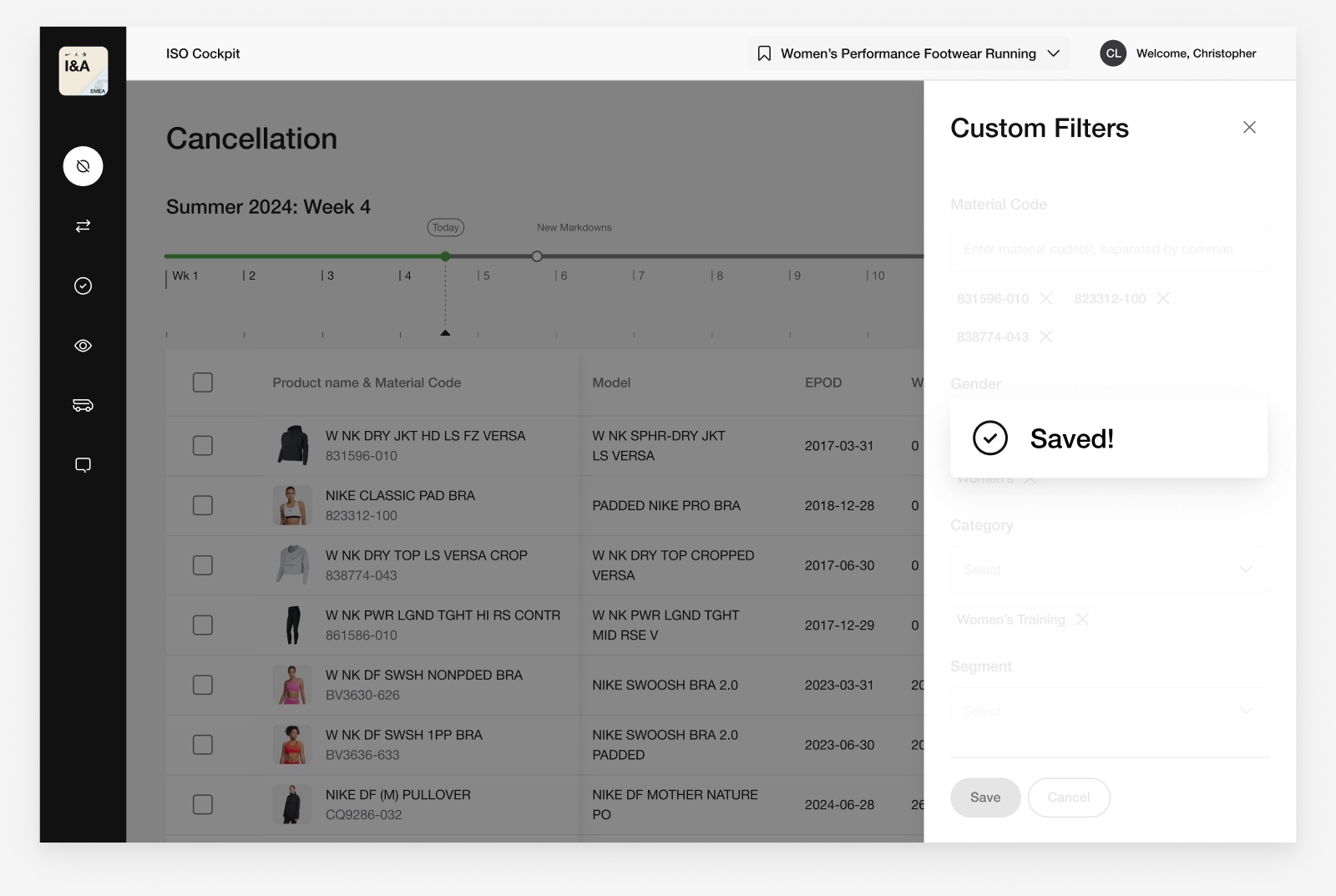Click the Material Code input field
This screenshot has width=1336, height=896.
[x=1109, y=249]
